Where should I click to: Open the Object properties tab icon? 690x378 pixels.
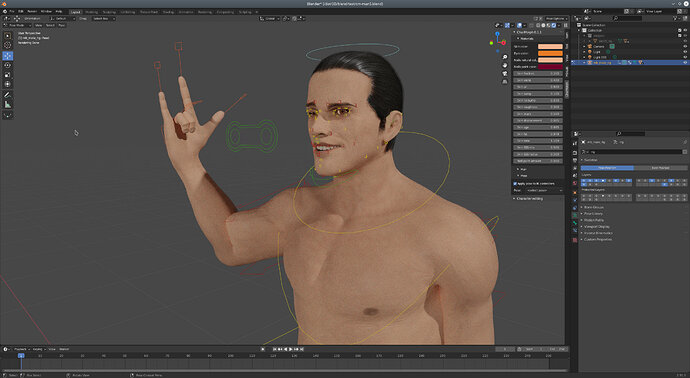coord(575,192)
